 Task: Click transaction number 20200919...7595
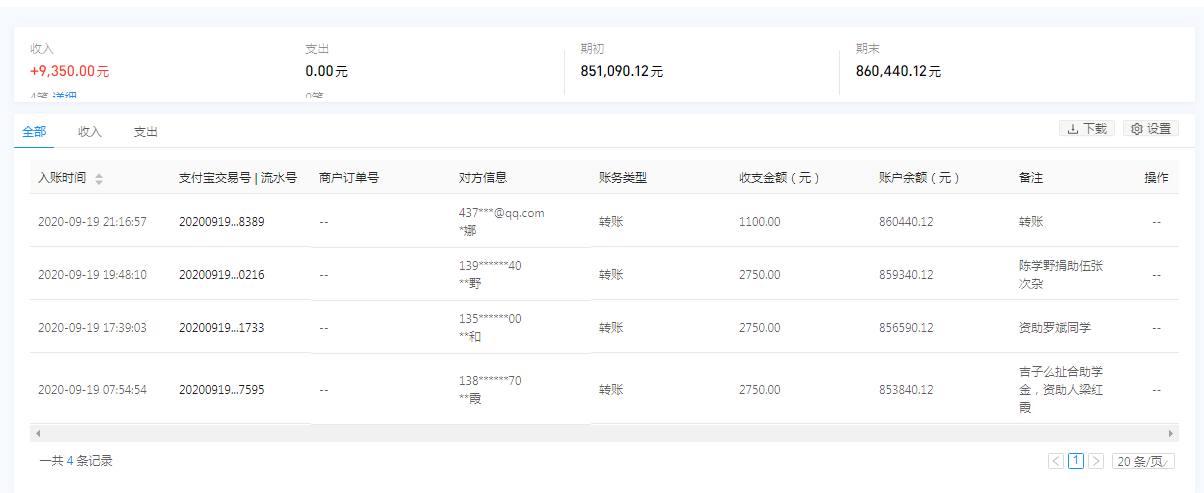pos(221,389)
